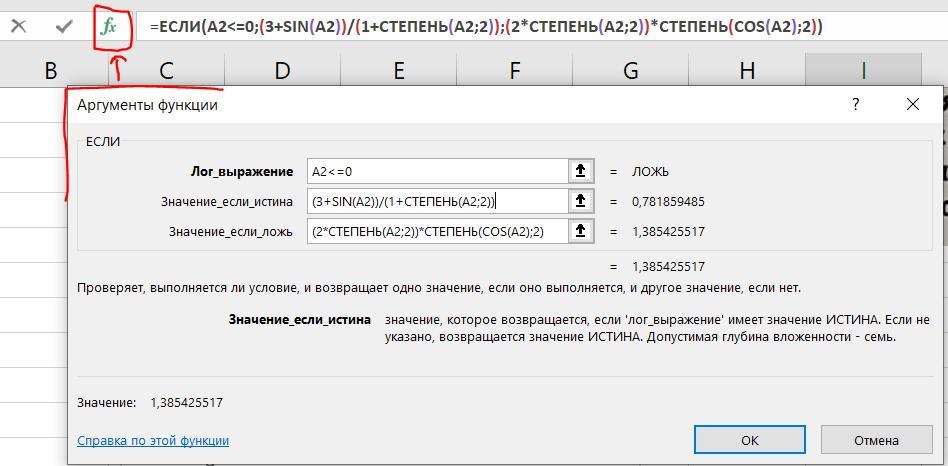Select column E header

click(x=399, y=70)
